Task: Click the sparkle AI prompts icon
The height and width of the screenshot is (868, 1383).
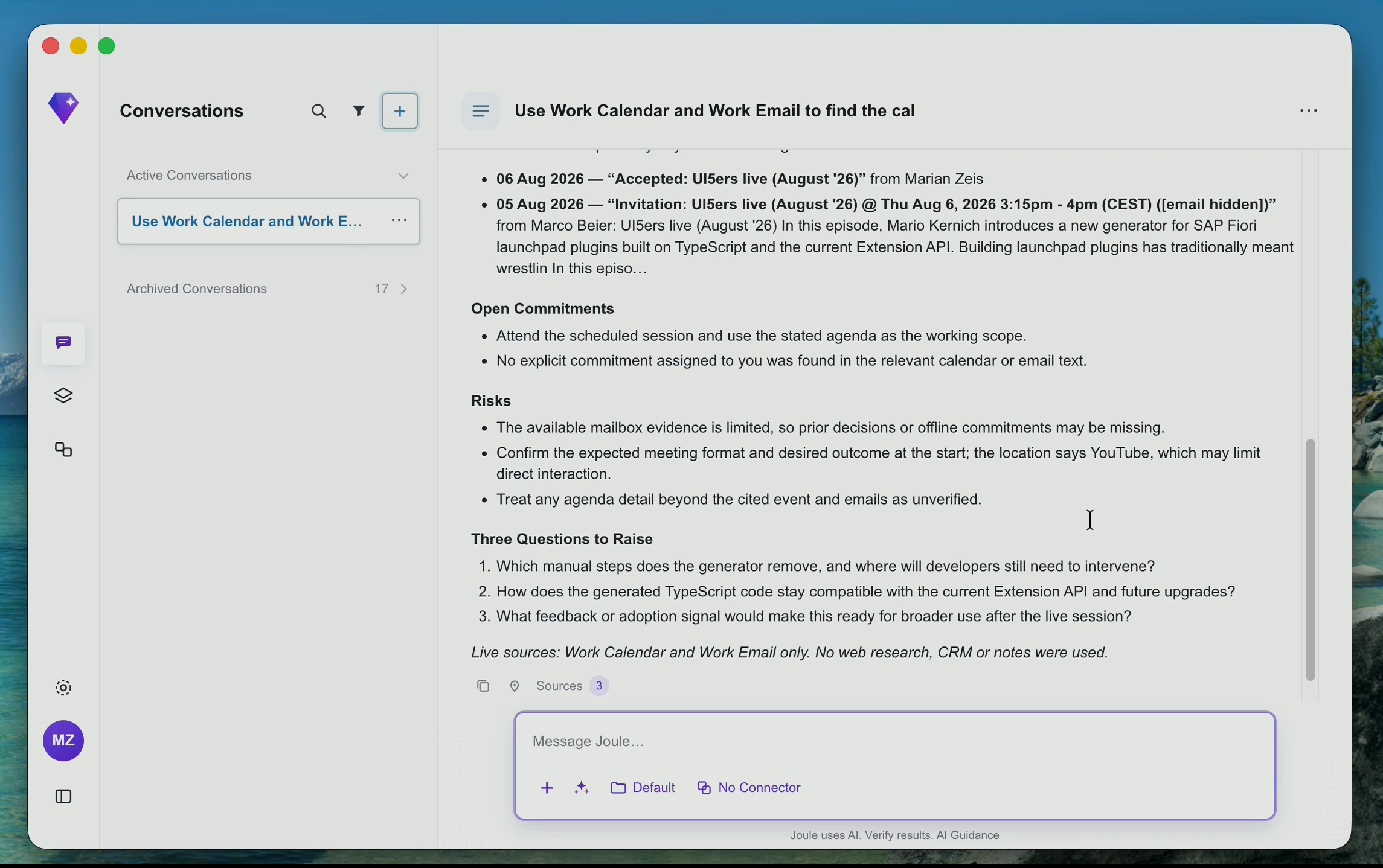Action: [x=582, y=788]
